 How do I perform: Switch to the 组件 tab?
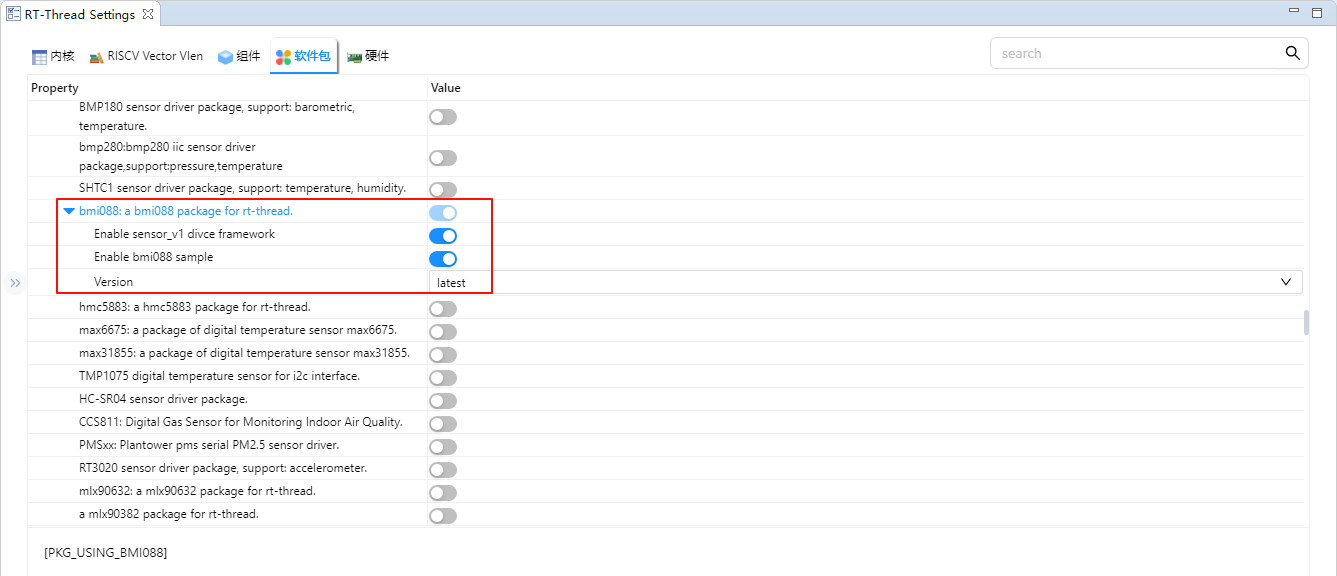[x=248, y=56]
